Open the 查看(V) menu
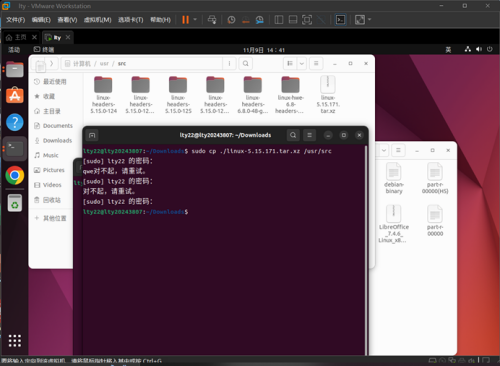Viewport: 500px width, 366px height. pos(67,20)
